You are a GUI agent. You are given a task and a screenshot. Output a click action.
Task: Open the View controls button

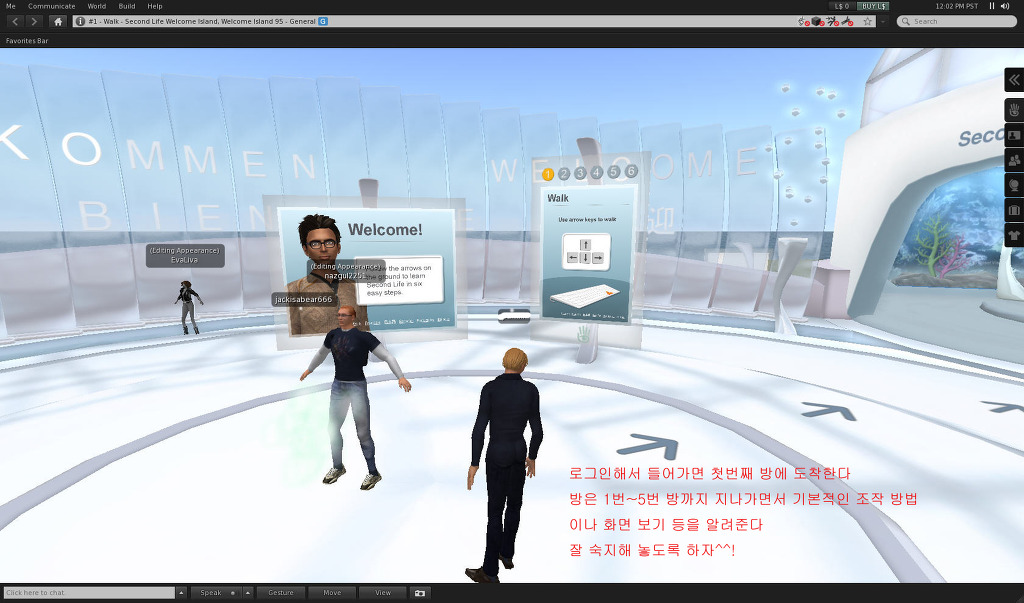pyautogui.click(x=383, y=593)
